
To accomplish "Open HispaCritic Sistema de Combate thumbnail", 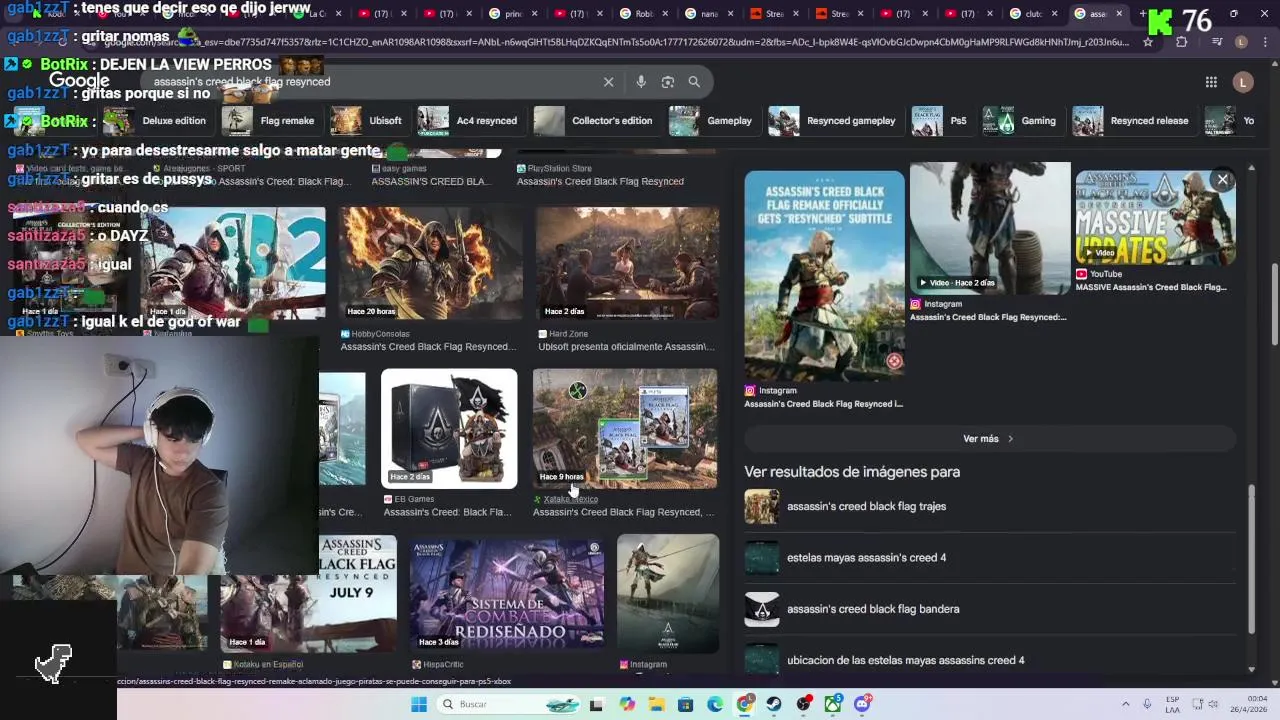I will pos(507,593).
